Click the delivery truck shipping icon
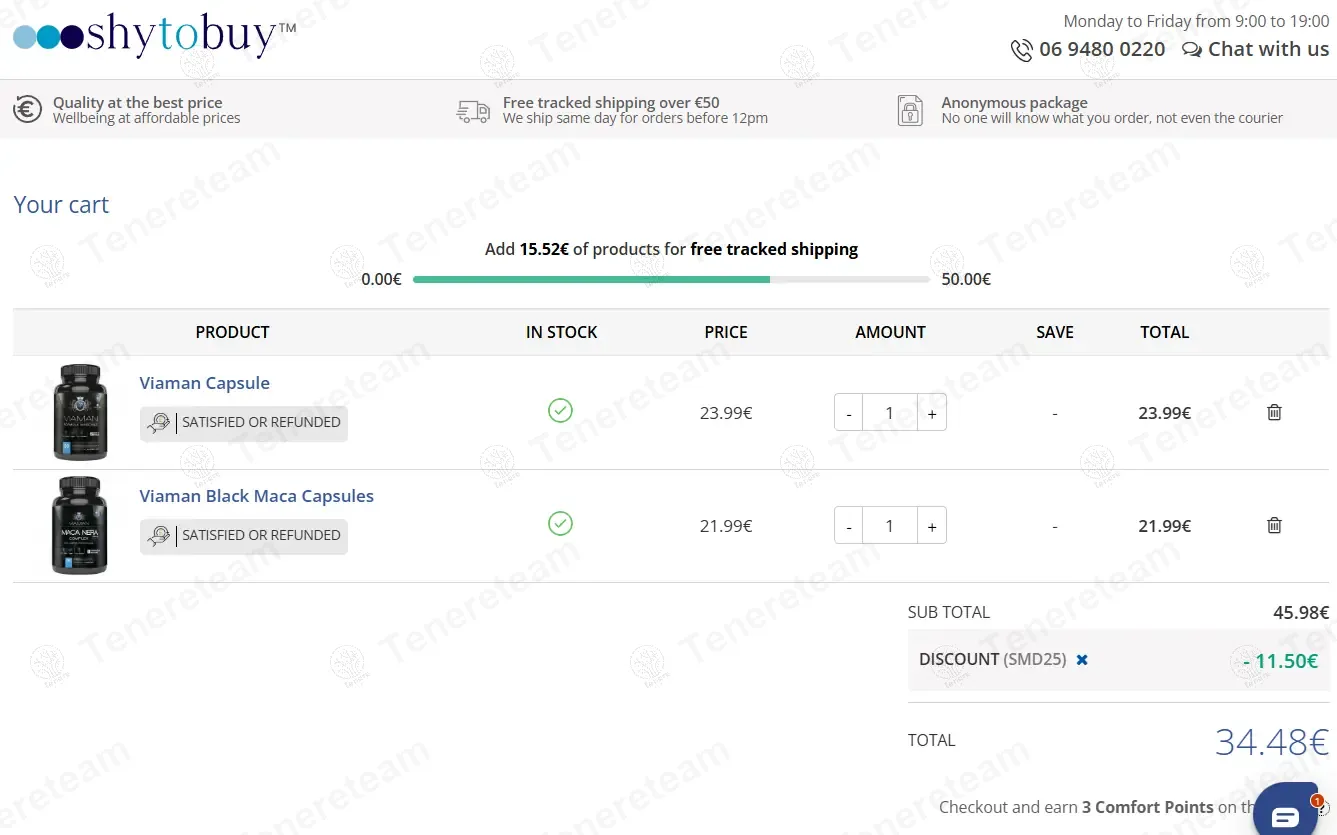1337x835 pixels. 473,111
